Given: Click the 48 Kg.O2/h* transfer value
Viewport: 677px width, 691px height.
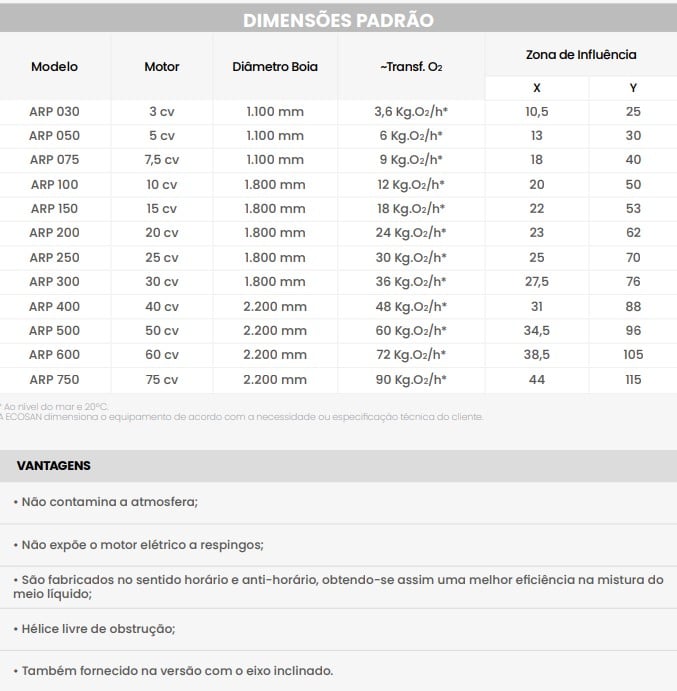Looking at the screenshot, I should pos(411,306).
